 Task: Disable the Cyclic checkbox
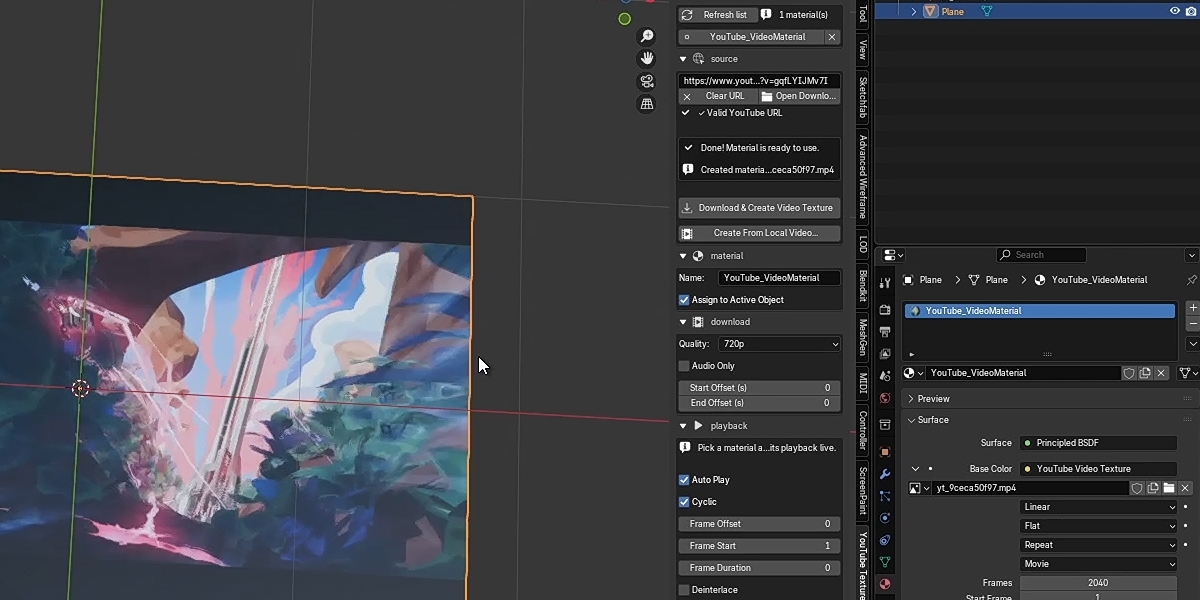point(684,502)
